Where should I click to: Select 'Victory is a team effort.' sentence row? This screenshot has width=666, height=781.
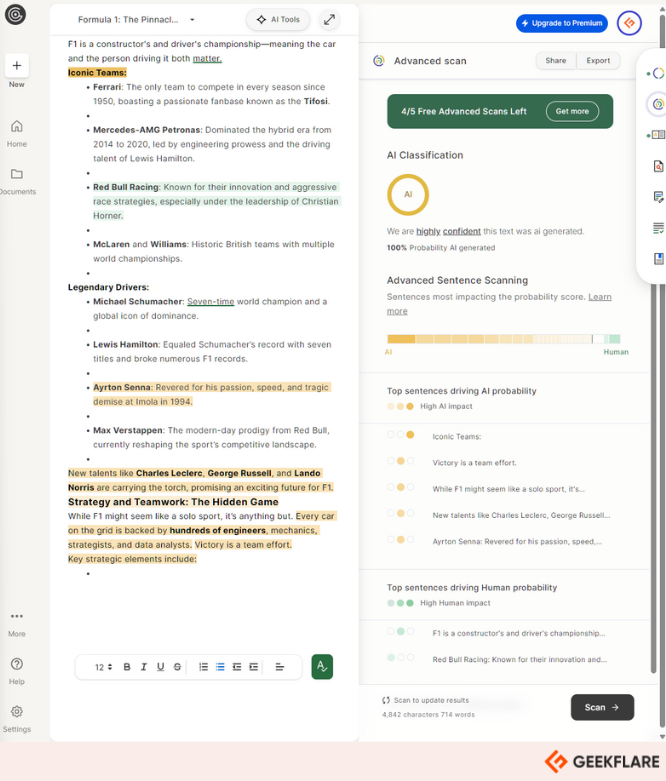tap(474, 463)
